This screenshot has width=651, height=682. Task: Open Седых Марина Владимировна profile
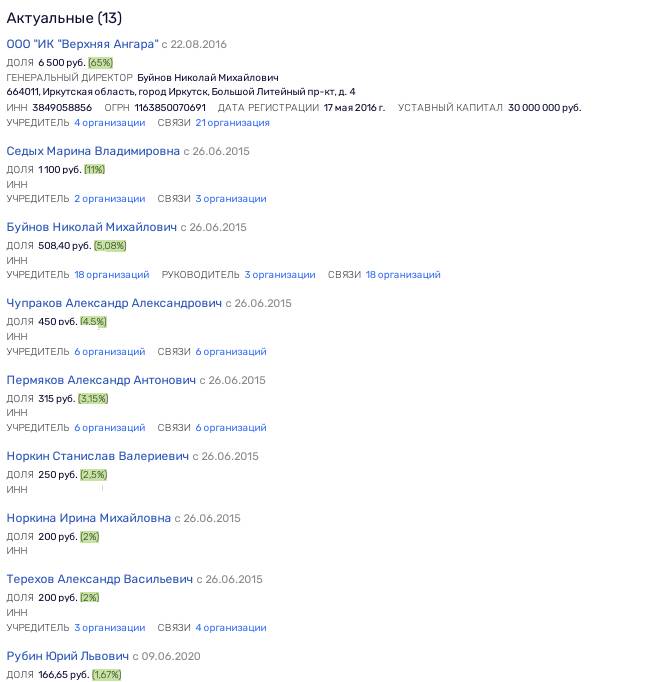(93, 151)
